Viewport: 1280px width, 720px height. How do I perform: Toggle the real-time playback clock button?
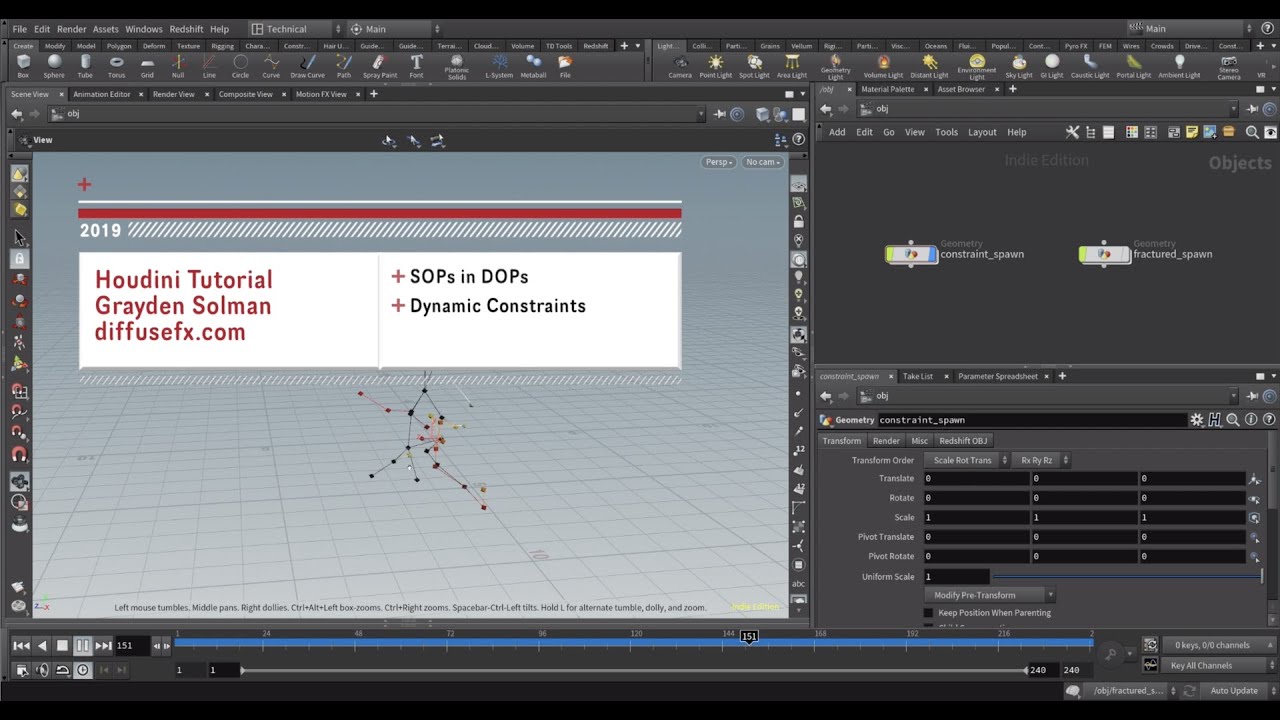83,670
